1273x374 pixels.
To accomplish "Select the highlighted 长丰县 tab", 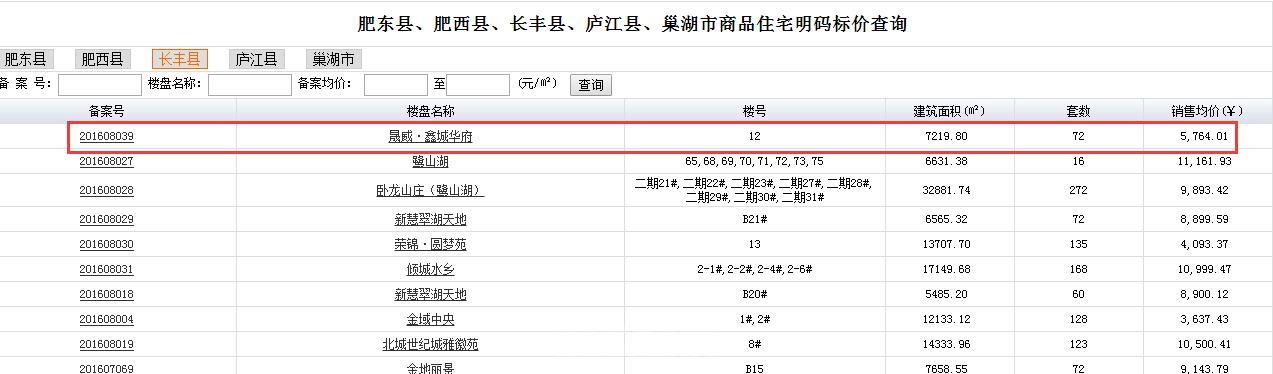I will 179,60.
